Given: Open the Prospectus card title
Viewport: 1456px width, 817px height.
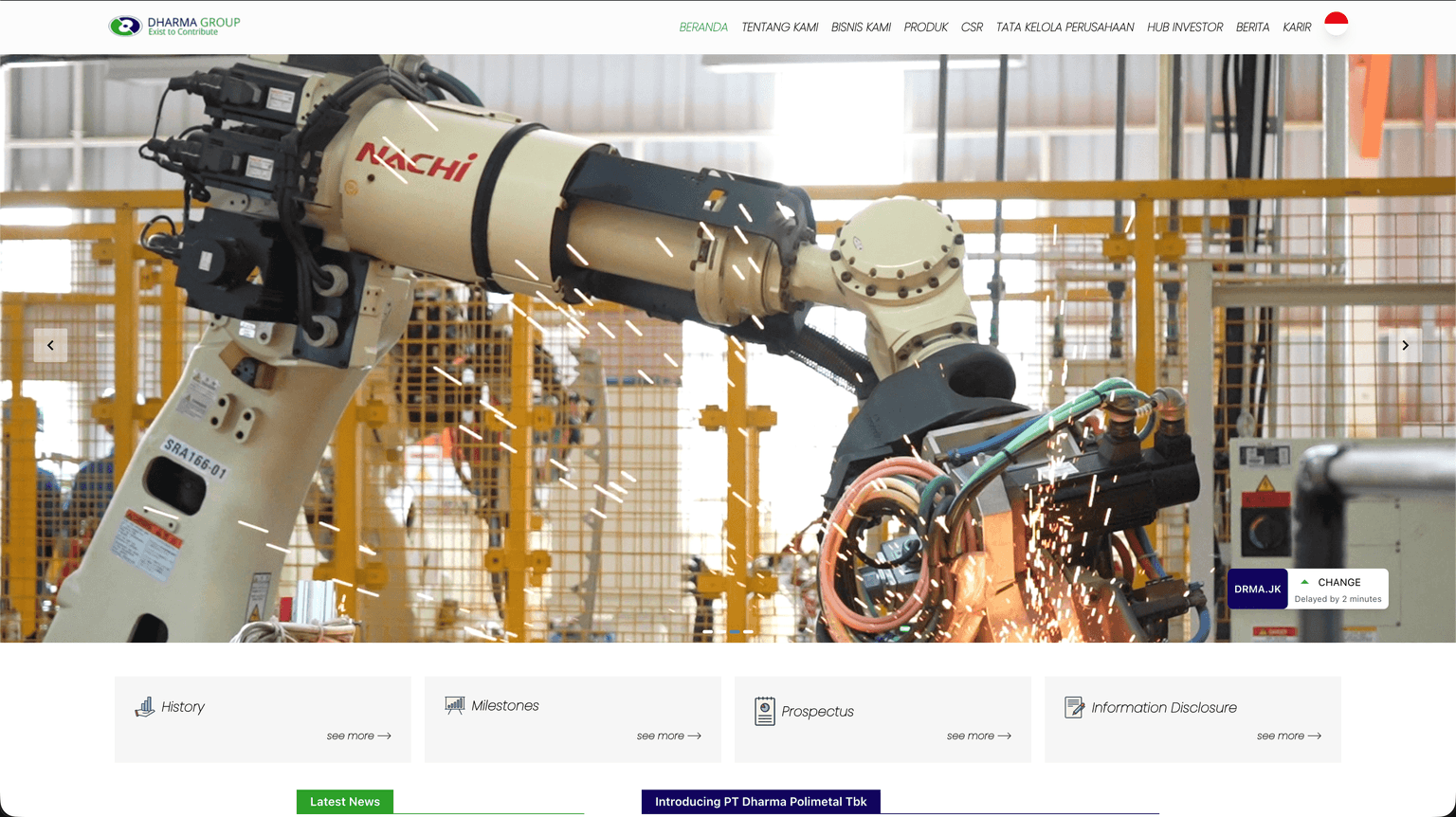Looking at the screenshot, I should 818,712.
